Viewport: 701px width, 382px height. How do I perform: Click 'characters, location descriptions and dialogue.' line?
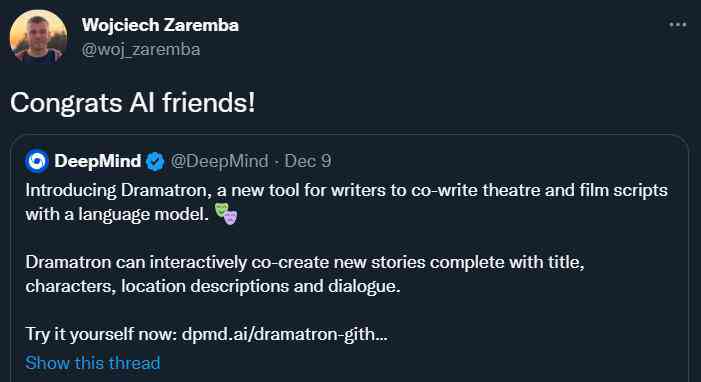(x=213, y=286)
